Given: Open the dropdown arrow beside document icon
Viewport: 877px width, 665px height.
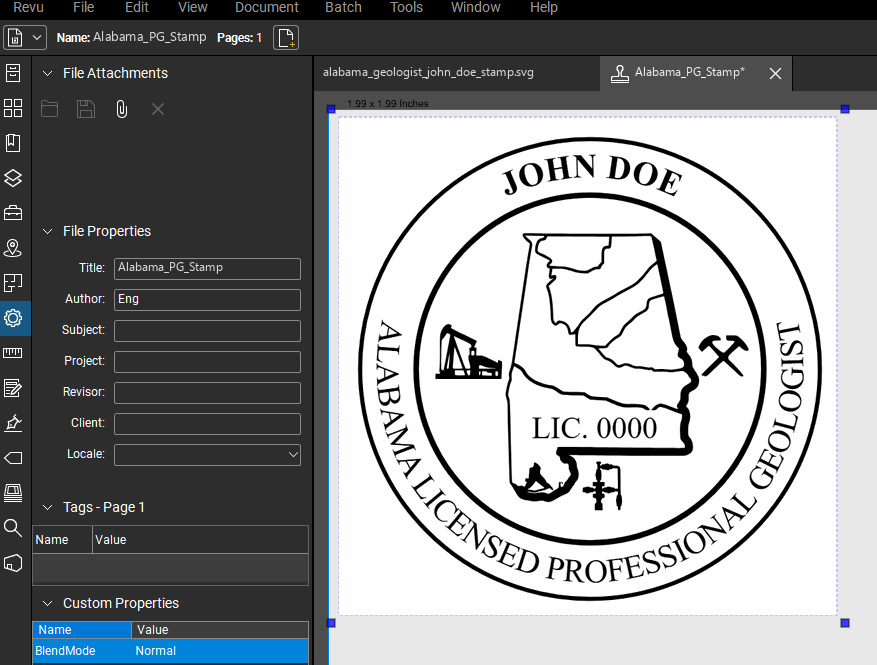Looking at the screenshot, I should click(x=37, y=37).
